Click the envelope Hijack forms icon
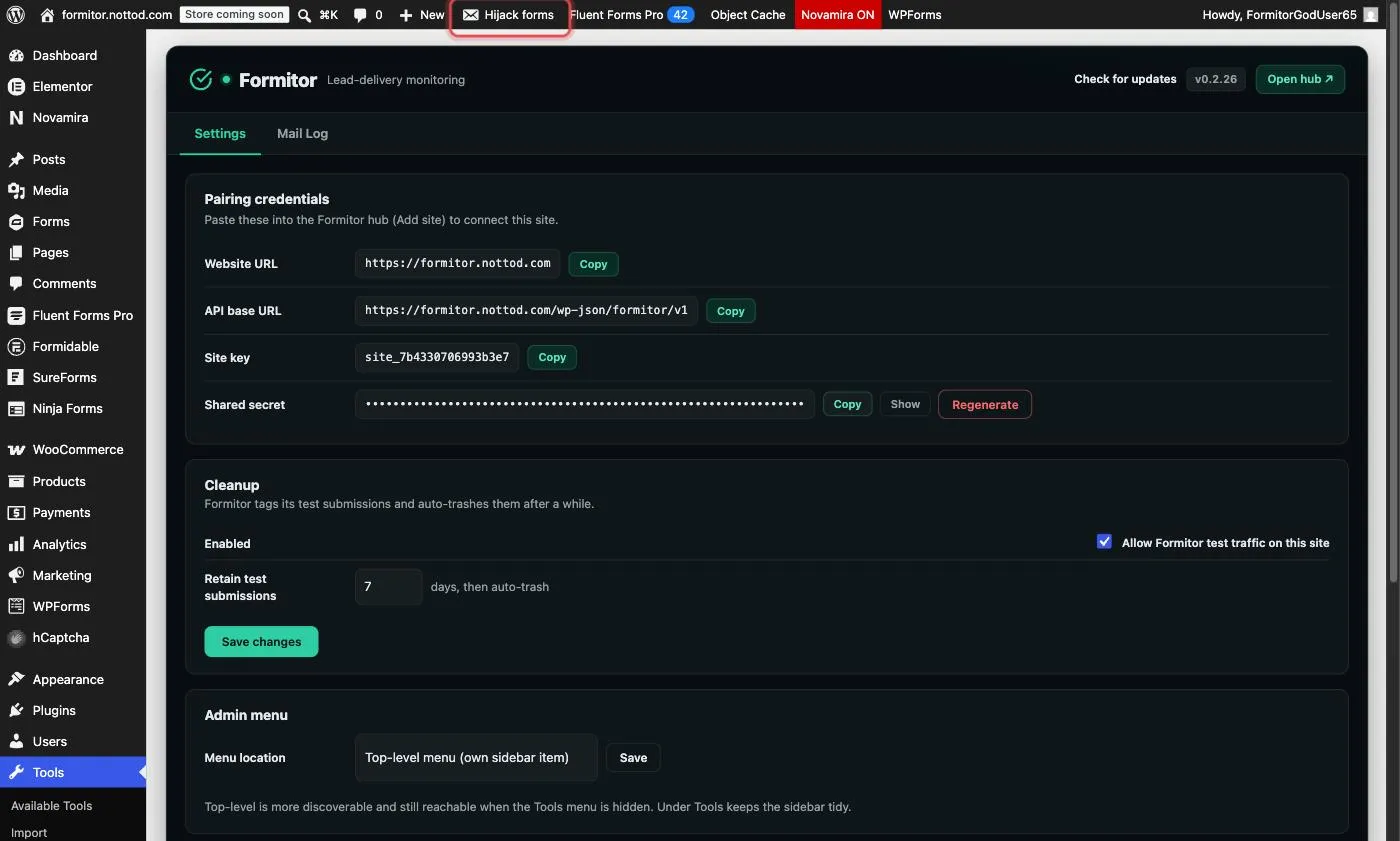The height and width of the screenshot is (841, 1400). pos(471,15)
